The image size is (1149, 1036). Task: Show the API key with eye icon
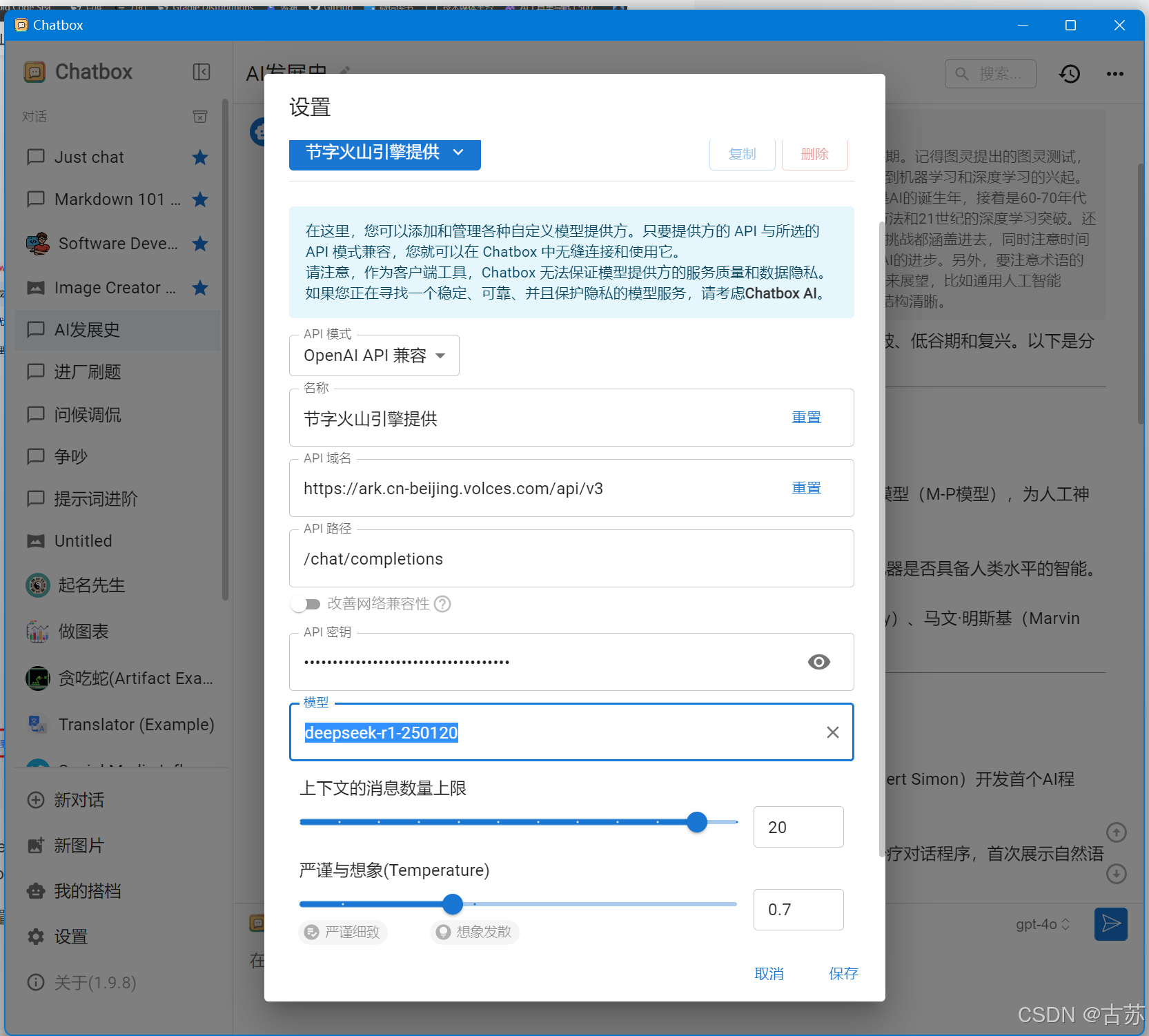pyautogui.click(x=818, y=662)
